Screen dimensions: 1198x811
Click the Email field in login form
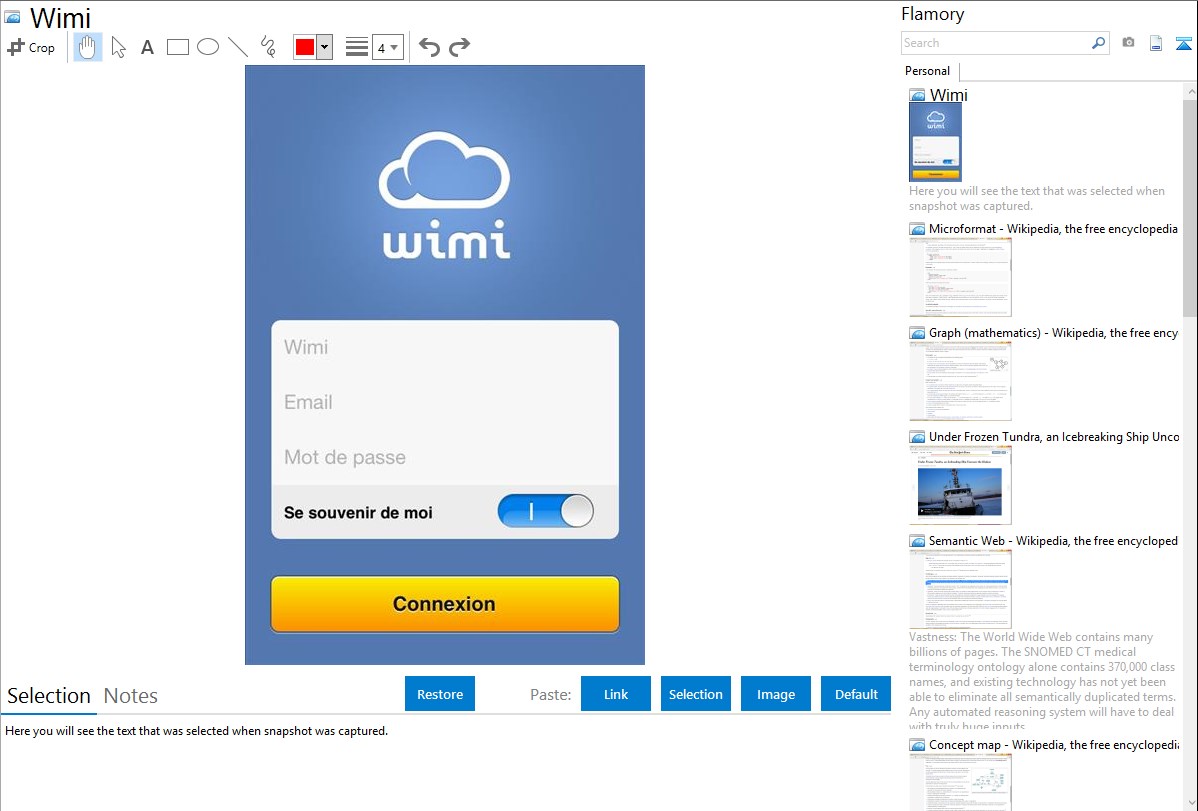(x=445, y=402)
